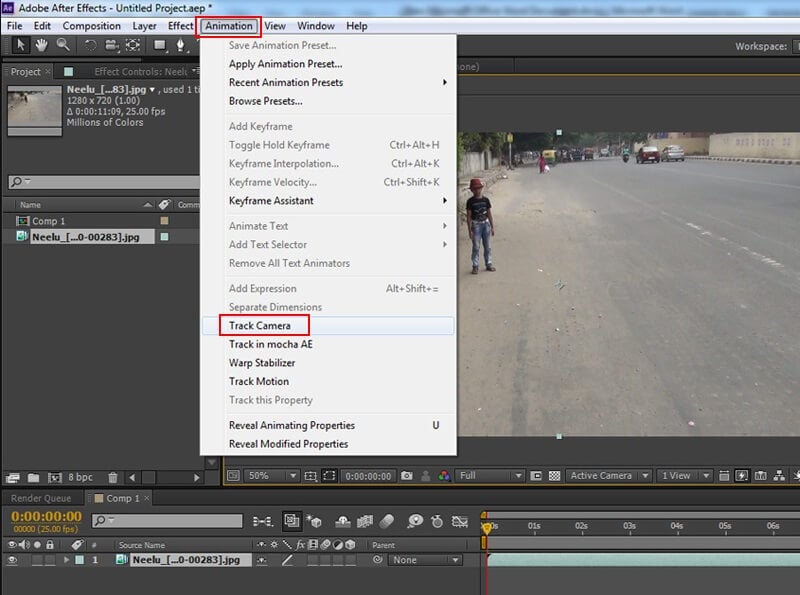Select the Unified Camera tool

click(111, 45)
